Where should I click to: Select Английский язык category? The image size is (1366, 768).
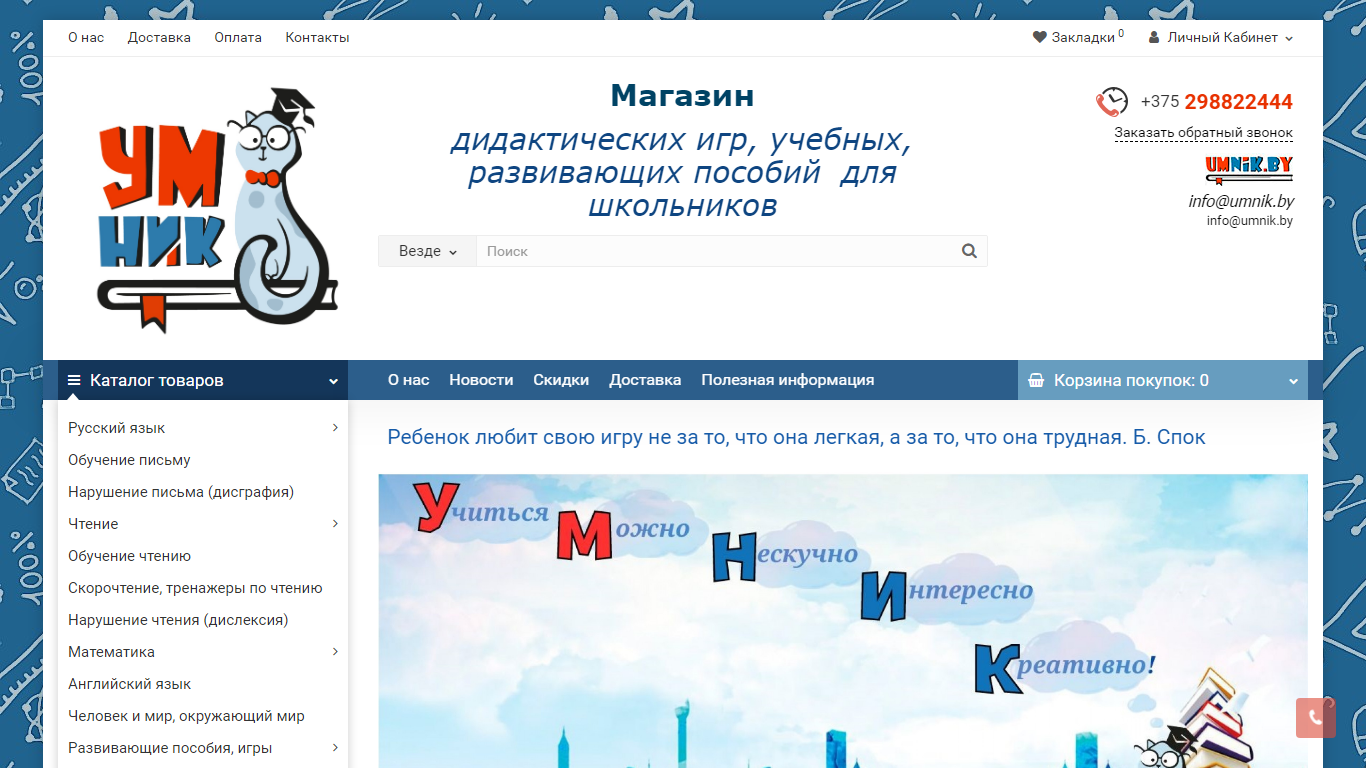tap(129, 684)
